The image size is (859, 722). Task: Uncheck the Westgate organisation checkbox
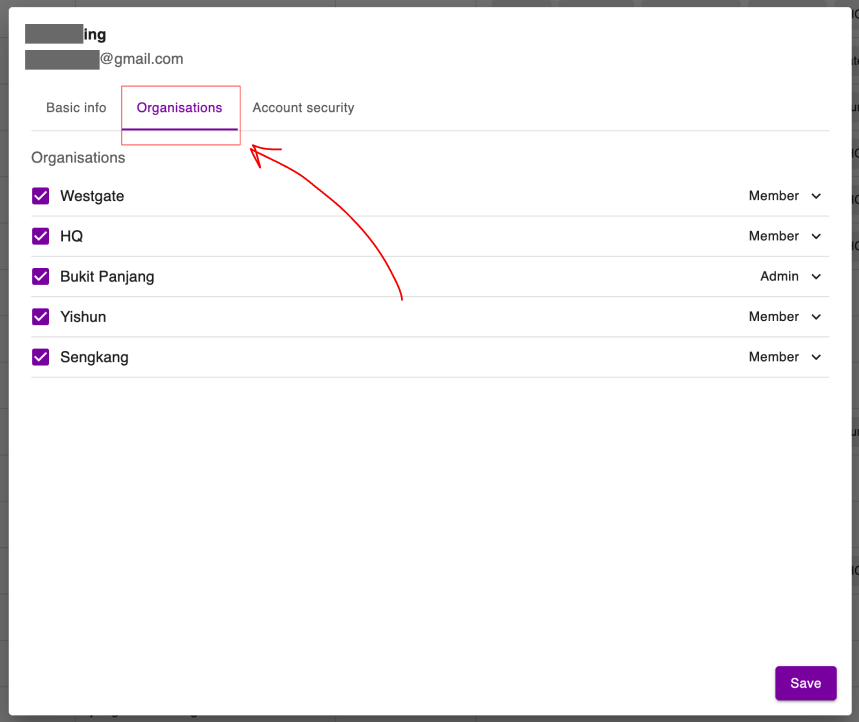pos(40,196)
